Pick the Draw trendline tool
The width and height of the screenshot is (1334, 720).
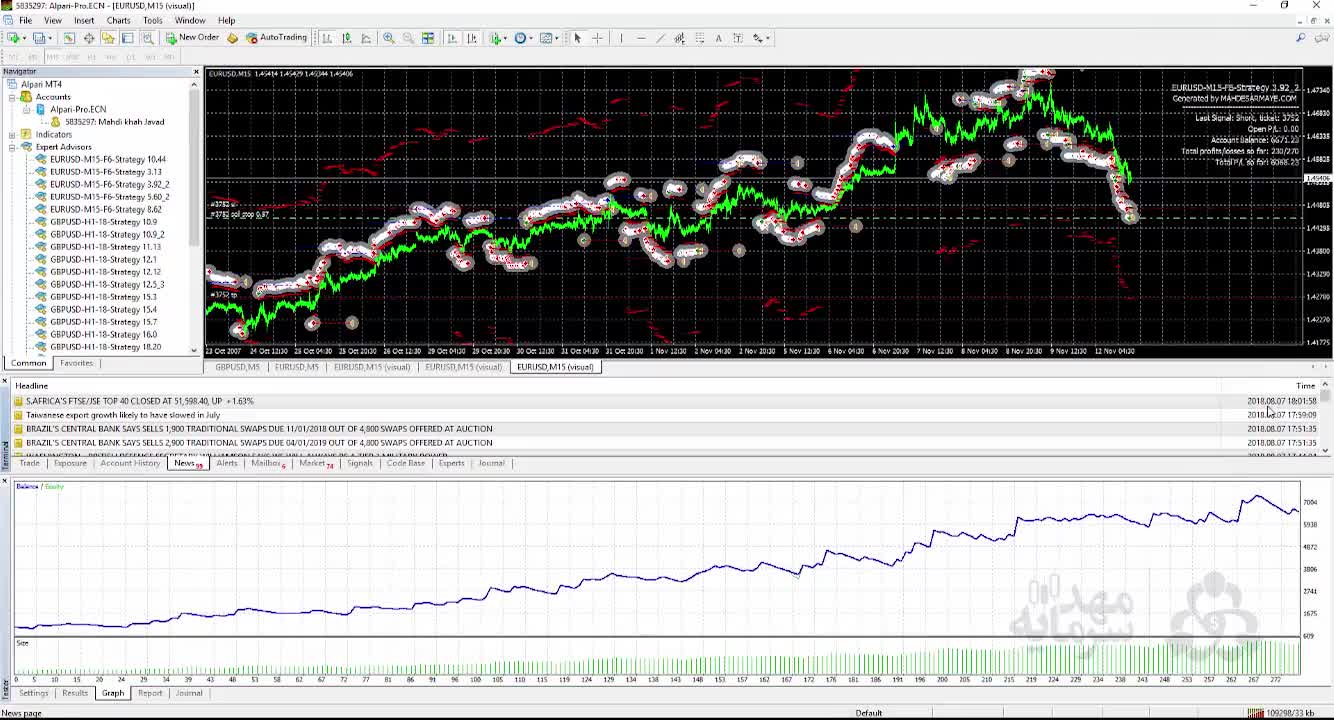[x=660, y=38]
